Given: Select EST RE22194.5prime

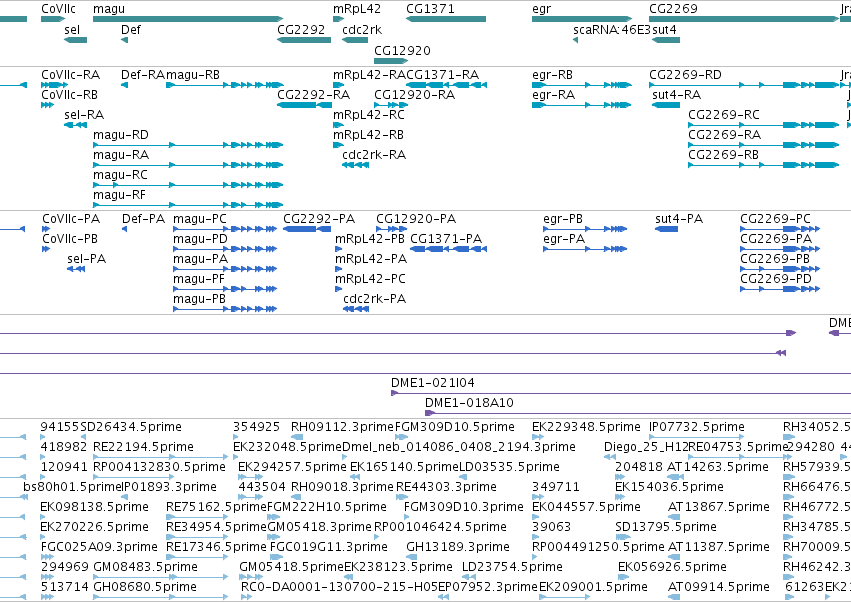Looking at the screenshot, I should 143,447.
